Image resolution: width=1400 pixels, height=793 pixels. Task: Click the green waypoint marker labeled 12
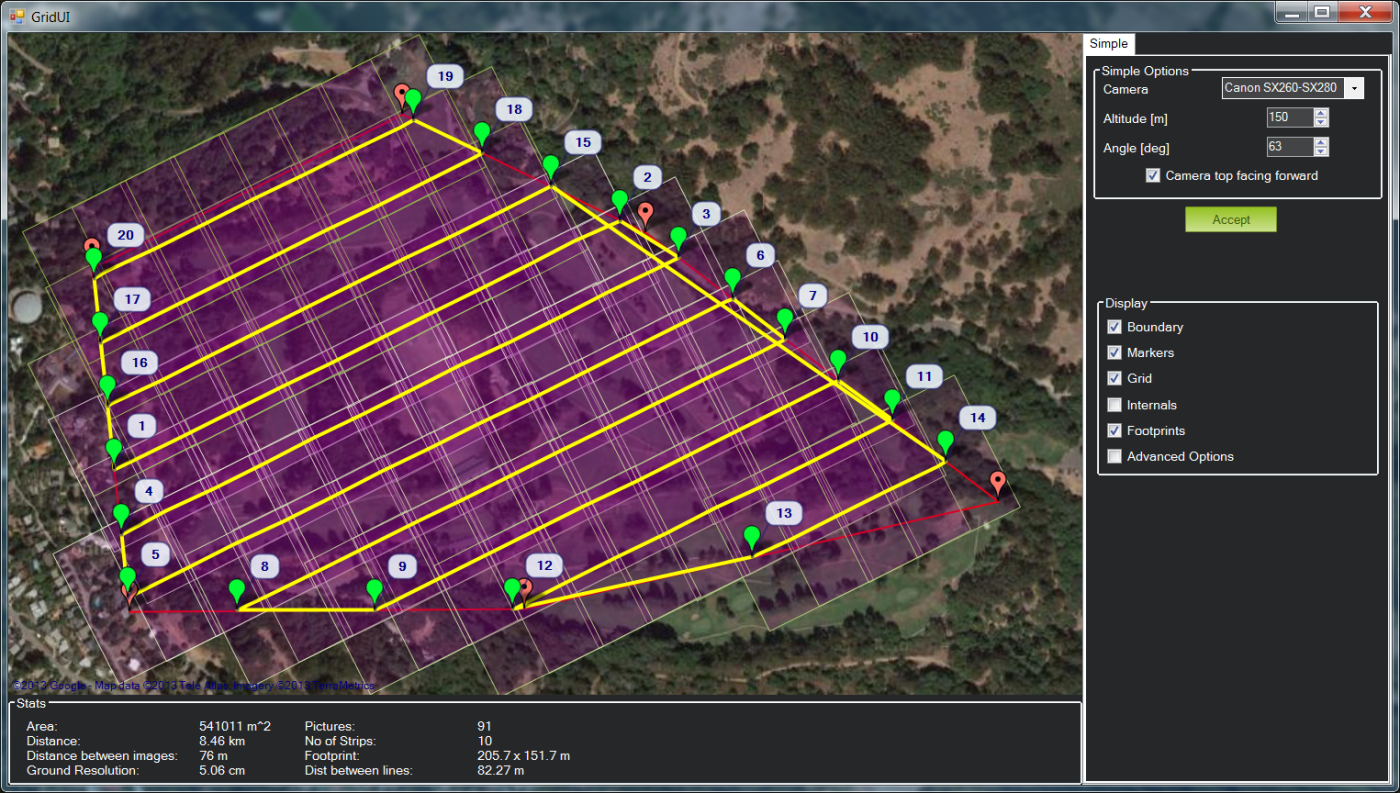pyautogui.click(x=512, y=592)
